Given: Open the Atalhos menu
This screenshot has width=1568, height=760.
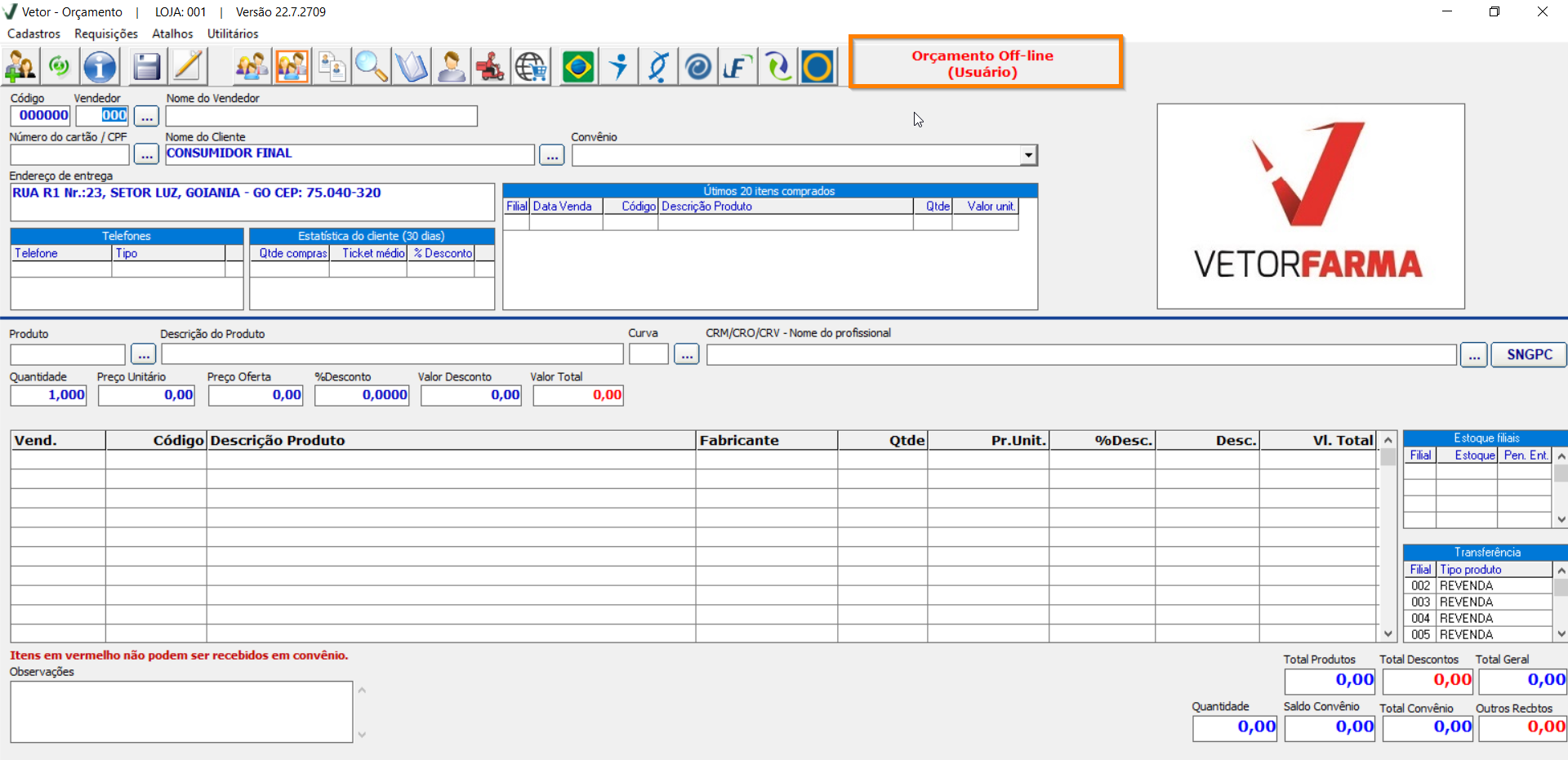Looking at the screenshot, I should (x=172, y=33).
